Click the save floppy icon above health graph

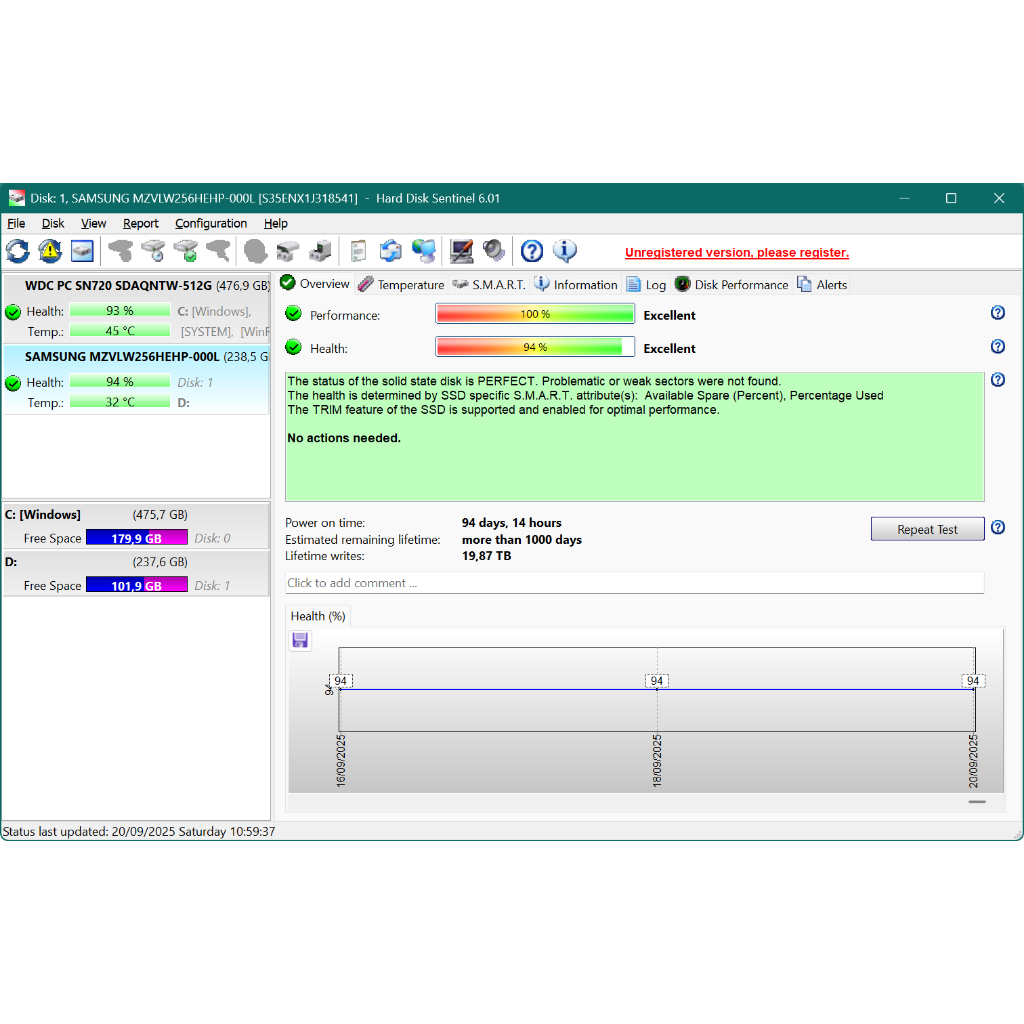pos(300,640)
